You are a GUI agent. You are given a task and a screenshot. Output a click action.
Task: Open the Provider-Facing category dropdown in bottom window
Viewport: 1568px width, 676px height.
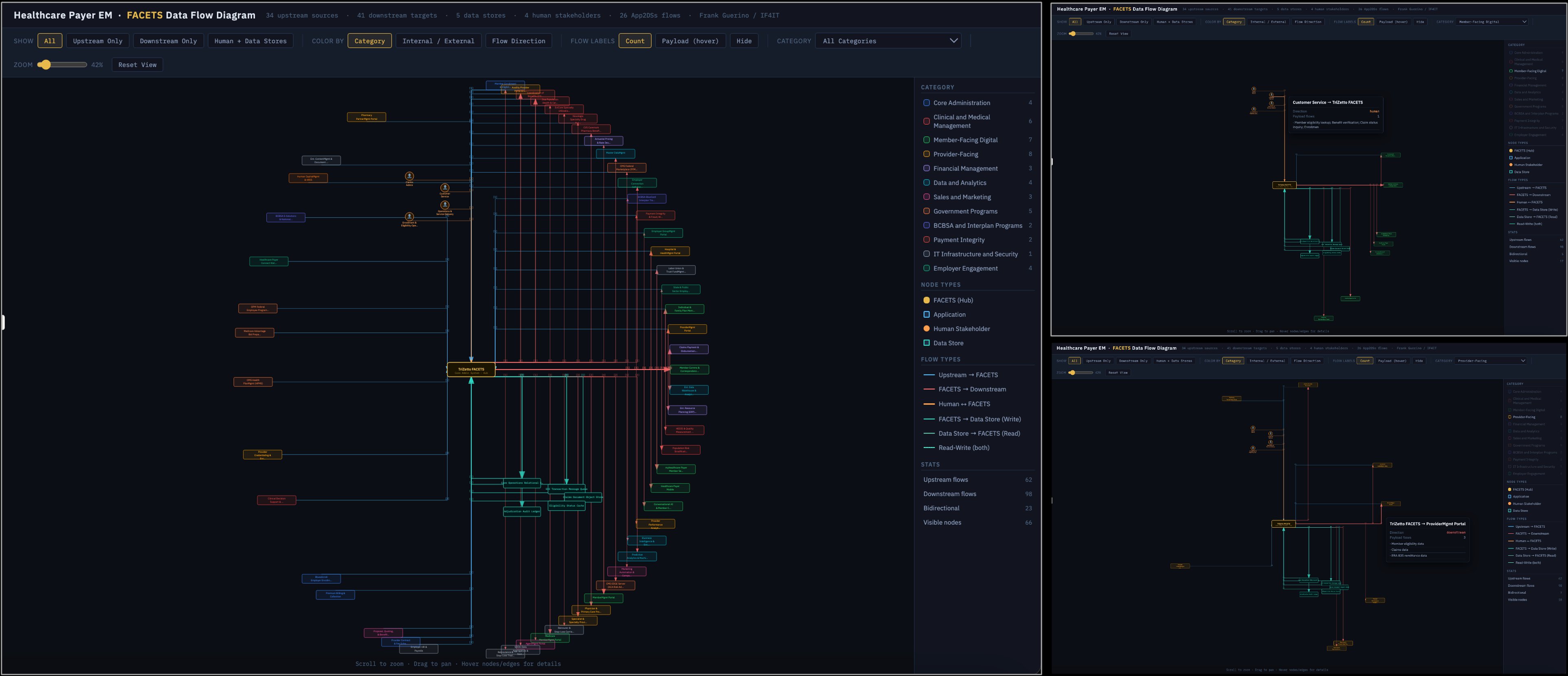point(1491,361)
